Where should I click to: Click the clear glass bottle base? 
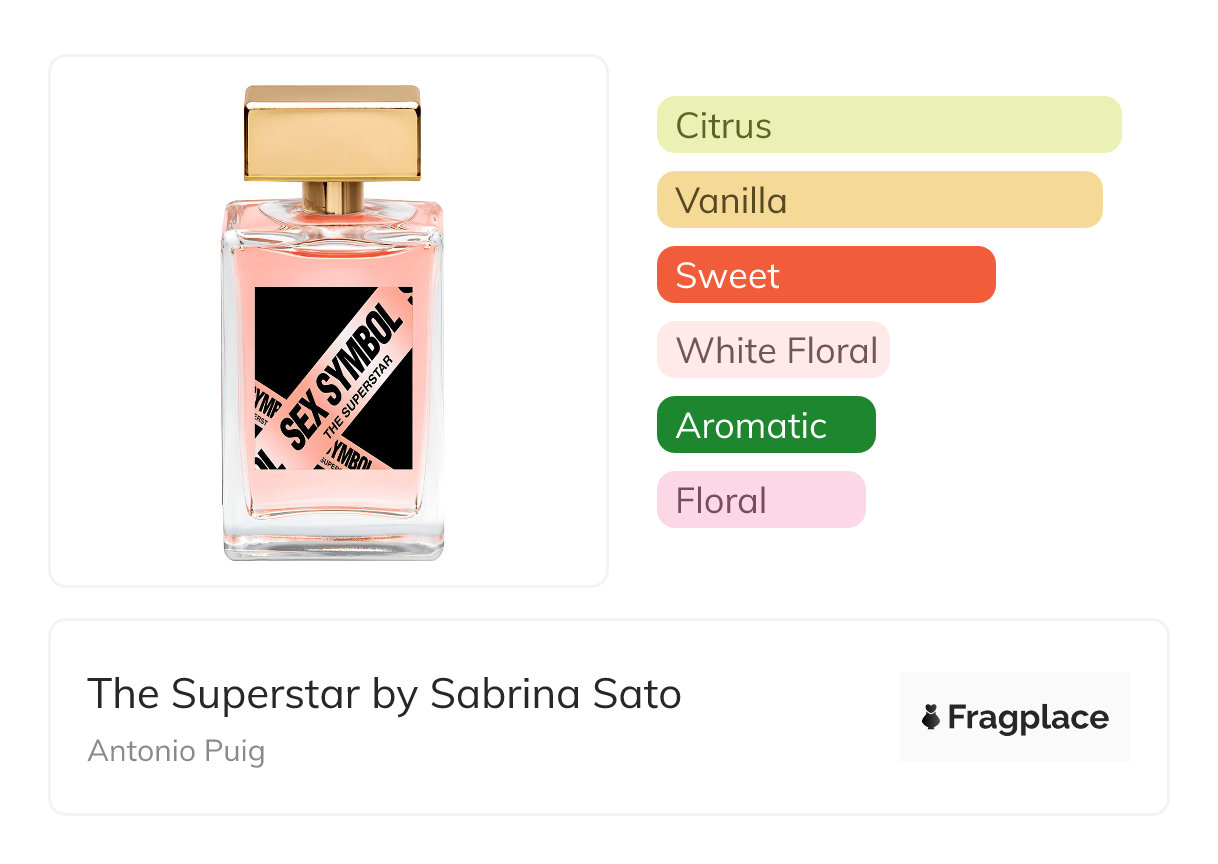point(333,535)
